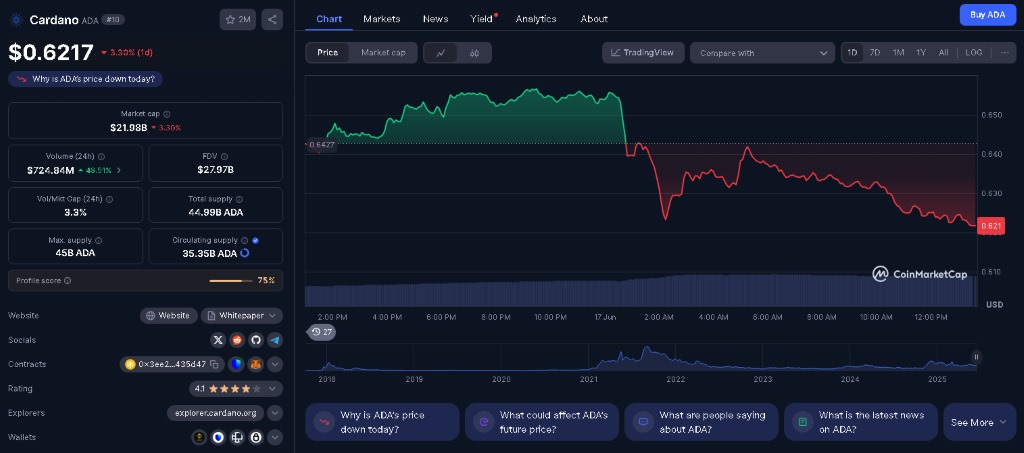Viewport: 1024px width, 453px height.
Task: Pause the historical range chart
Action: point(976,357)
